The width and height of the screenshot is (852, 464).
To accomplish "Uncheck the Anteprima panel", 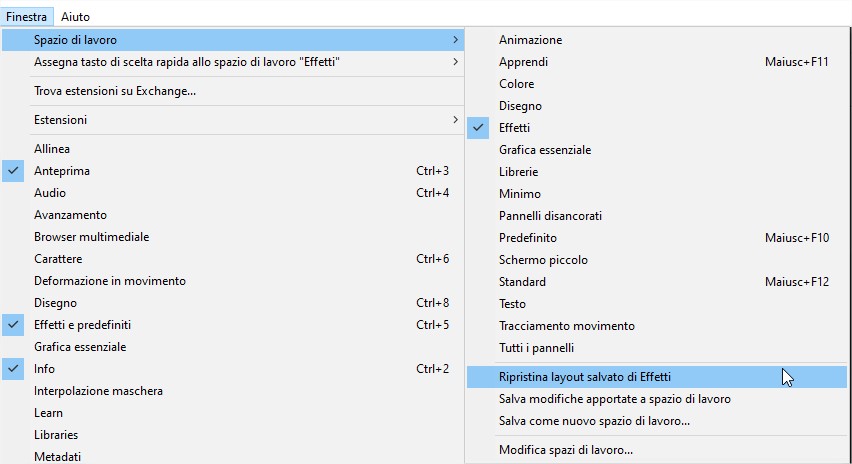I will coord(62,171).
